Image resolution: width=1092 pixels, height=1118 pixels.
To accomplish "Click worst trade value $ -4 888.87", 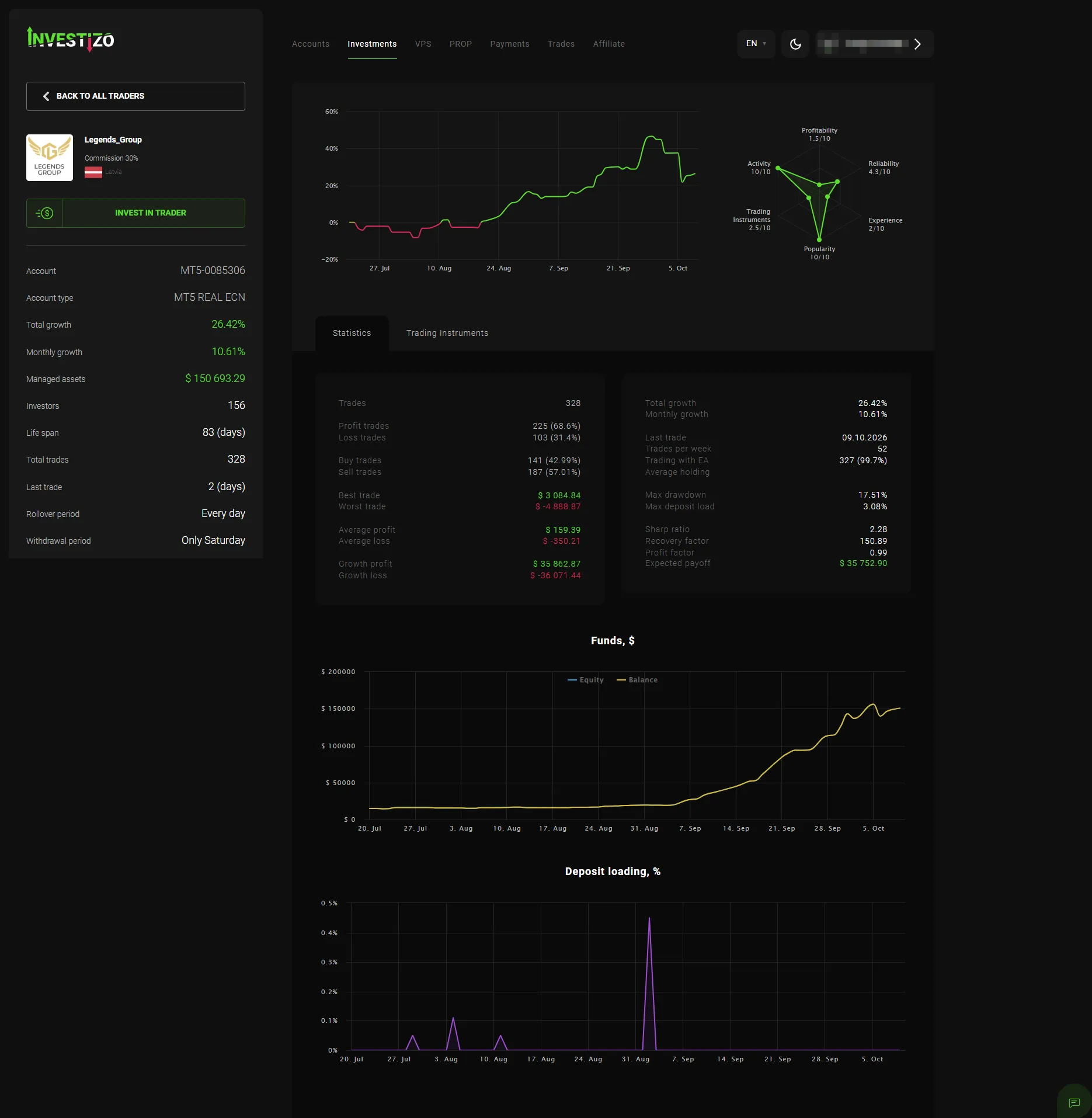I will (x=558, y=506).
